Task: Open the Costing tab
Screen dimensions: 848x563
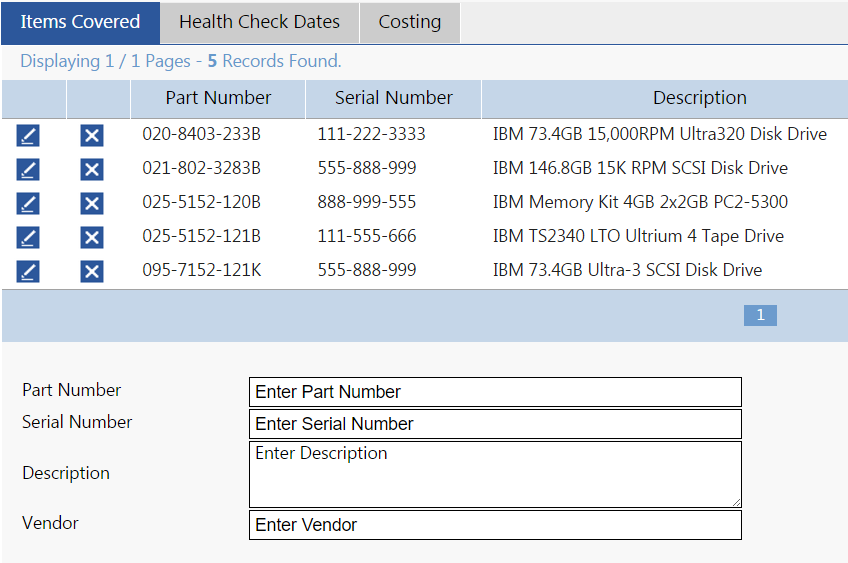Action: 410,22
